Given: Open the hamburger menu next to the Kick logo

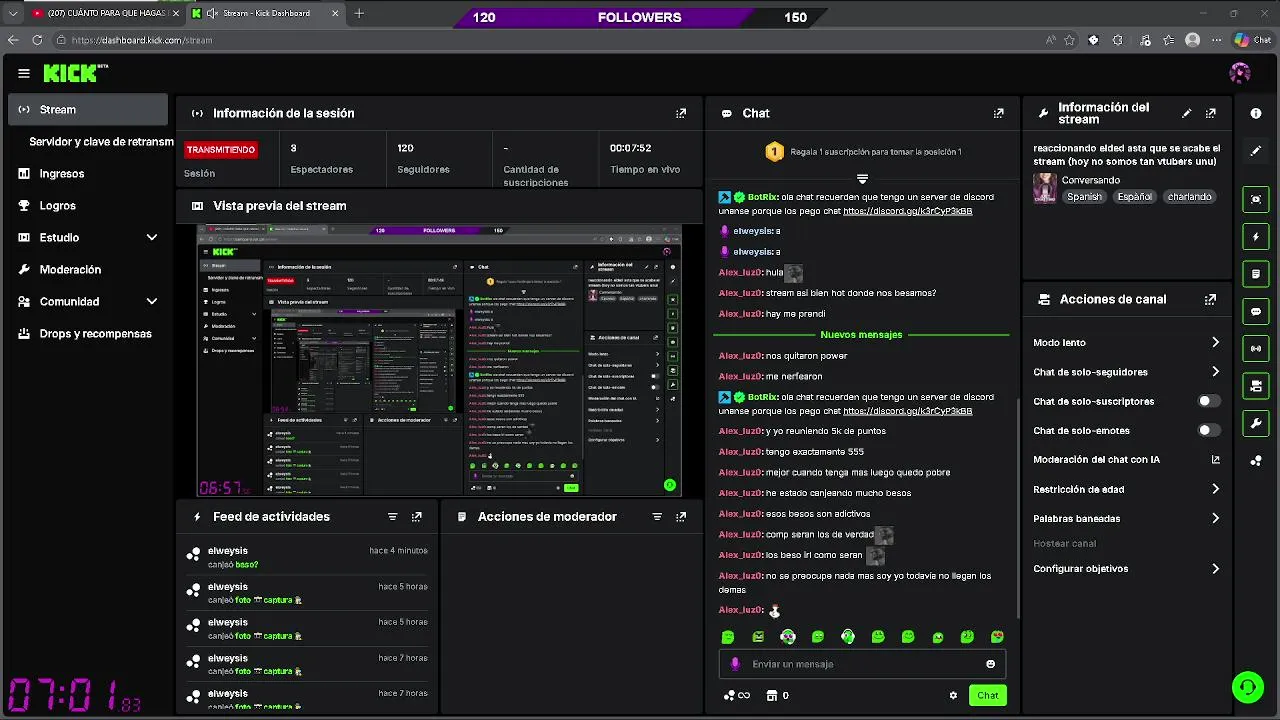Looking at the screenshot, I should pos(24,73).
